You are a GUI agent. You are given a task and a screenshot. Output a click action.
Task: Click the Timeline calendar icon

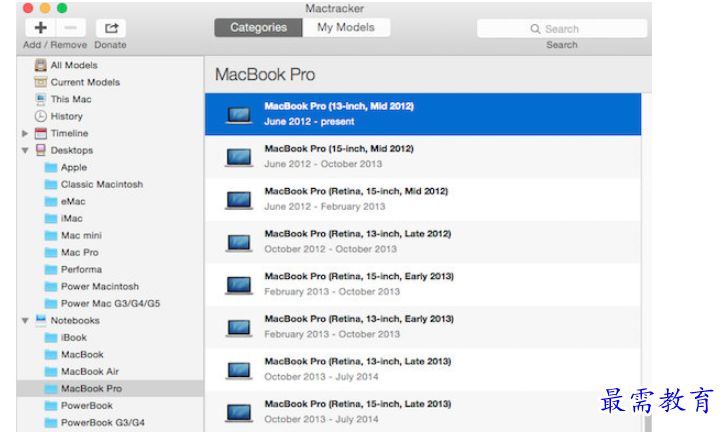point(41,133)
